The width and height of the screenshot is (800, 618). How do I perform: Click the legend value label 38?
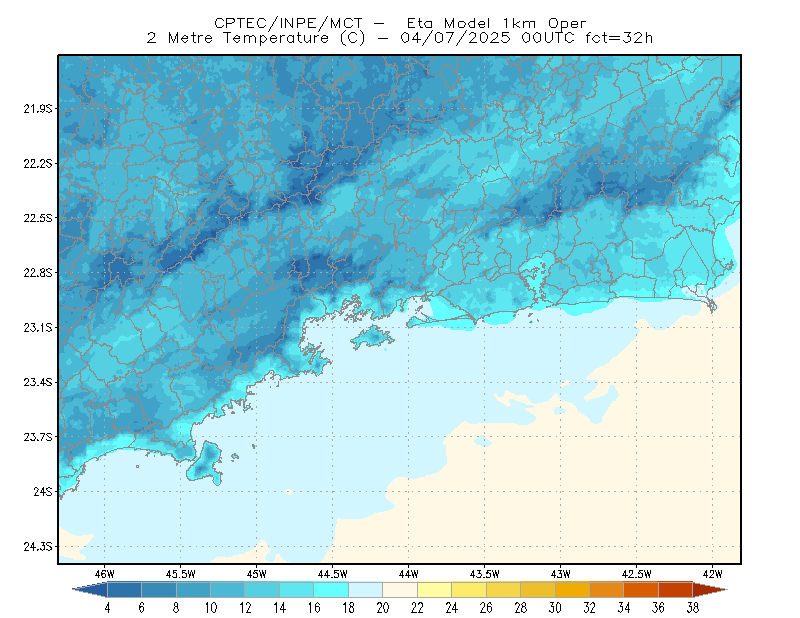(693, 608)
